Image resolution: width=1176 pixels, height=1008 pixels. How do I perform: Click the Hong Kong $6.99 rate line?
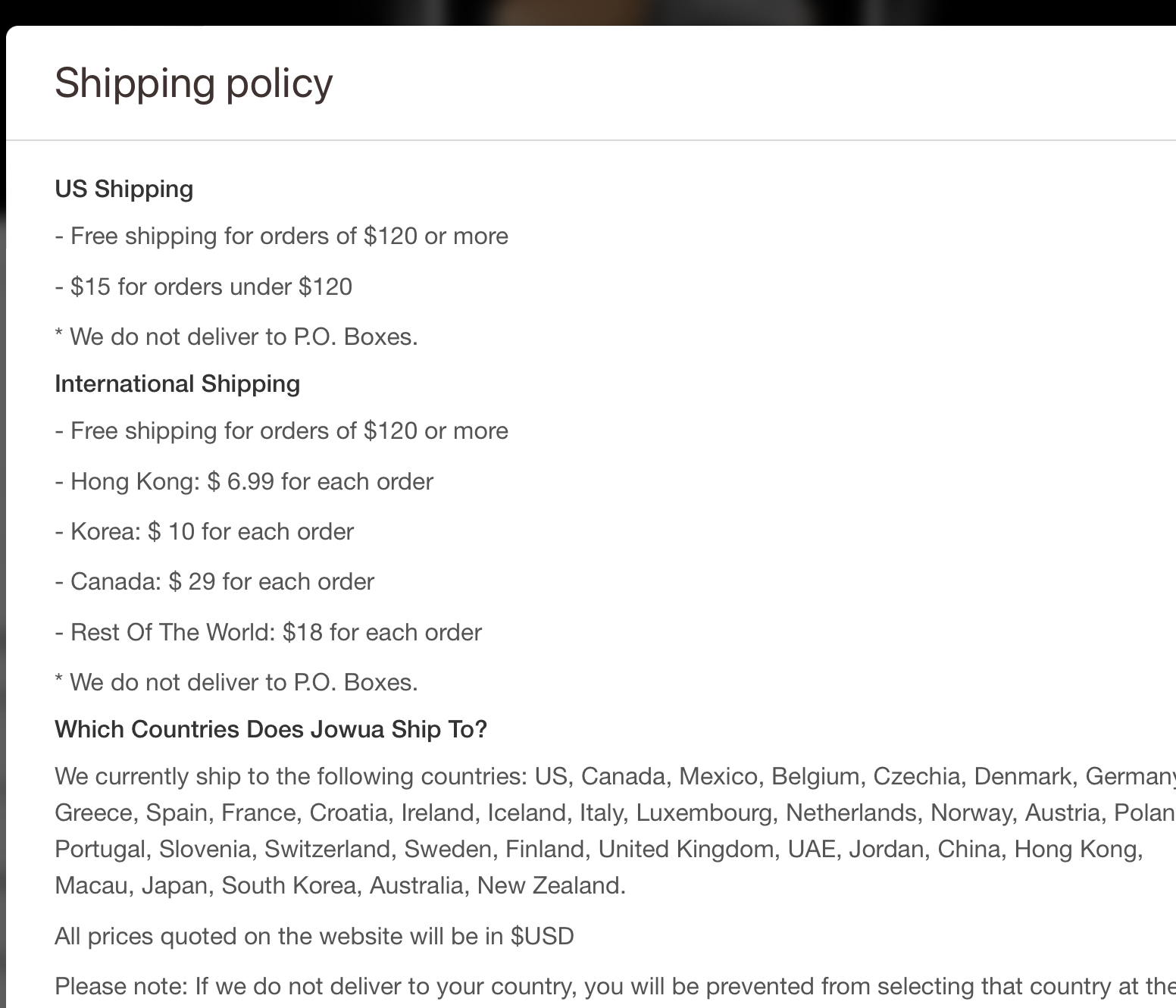tap(244, 481)
